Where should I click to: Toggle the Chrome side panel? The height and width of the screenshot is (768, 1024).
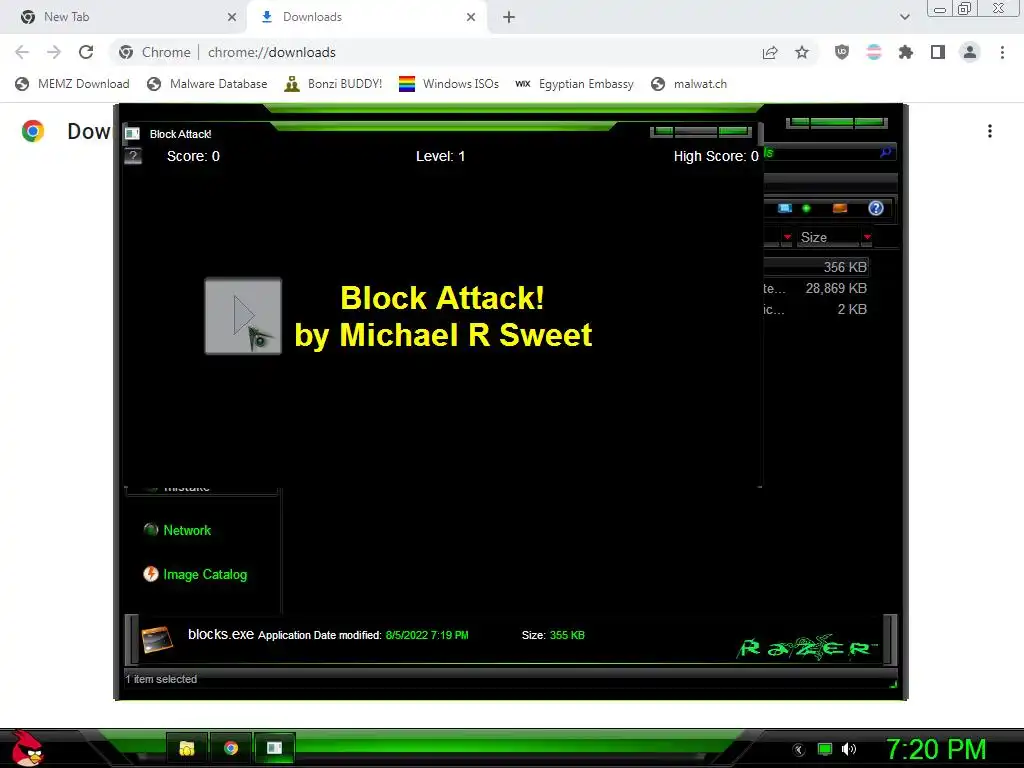938,52
